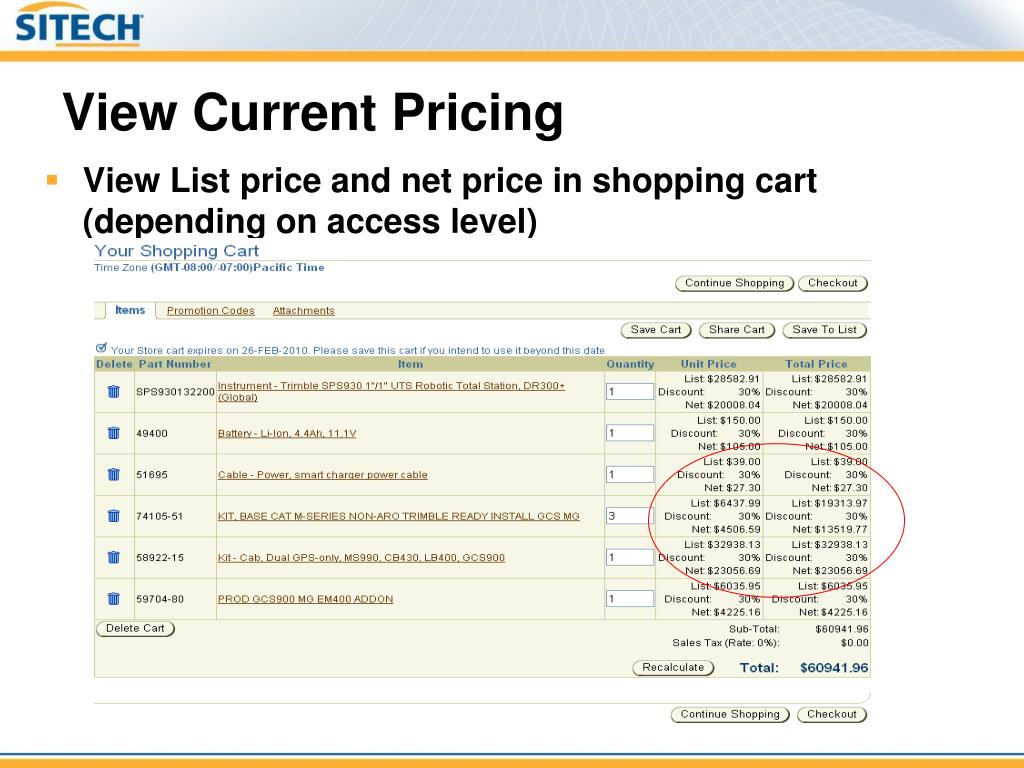Open the Cable Power smart charger link
The width and height of the screenshot is (1024, 768).
click(323, 475)
